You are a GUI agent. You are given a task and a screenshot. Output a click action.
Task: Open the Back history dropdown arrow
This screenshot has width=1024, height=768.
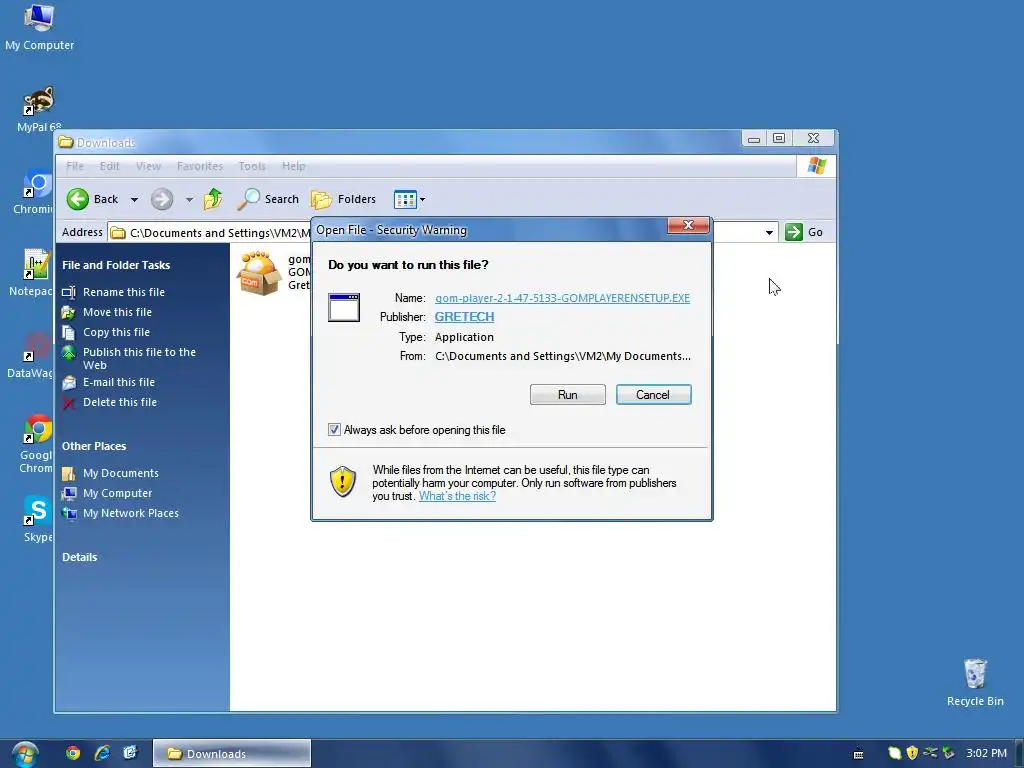[134, 199]
